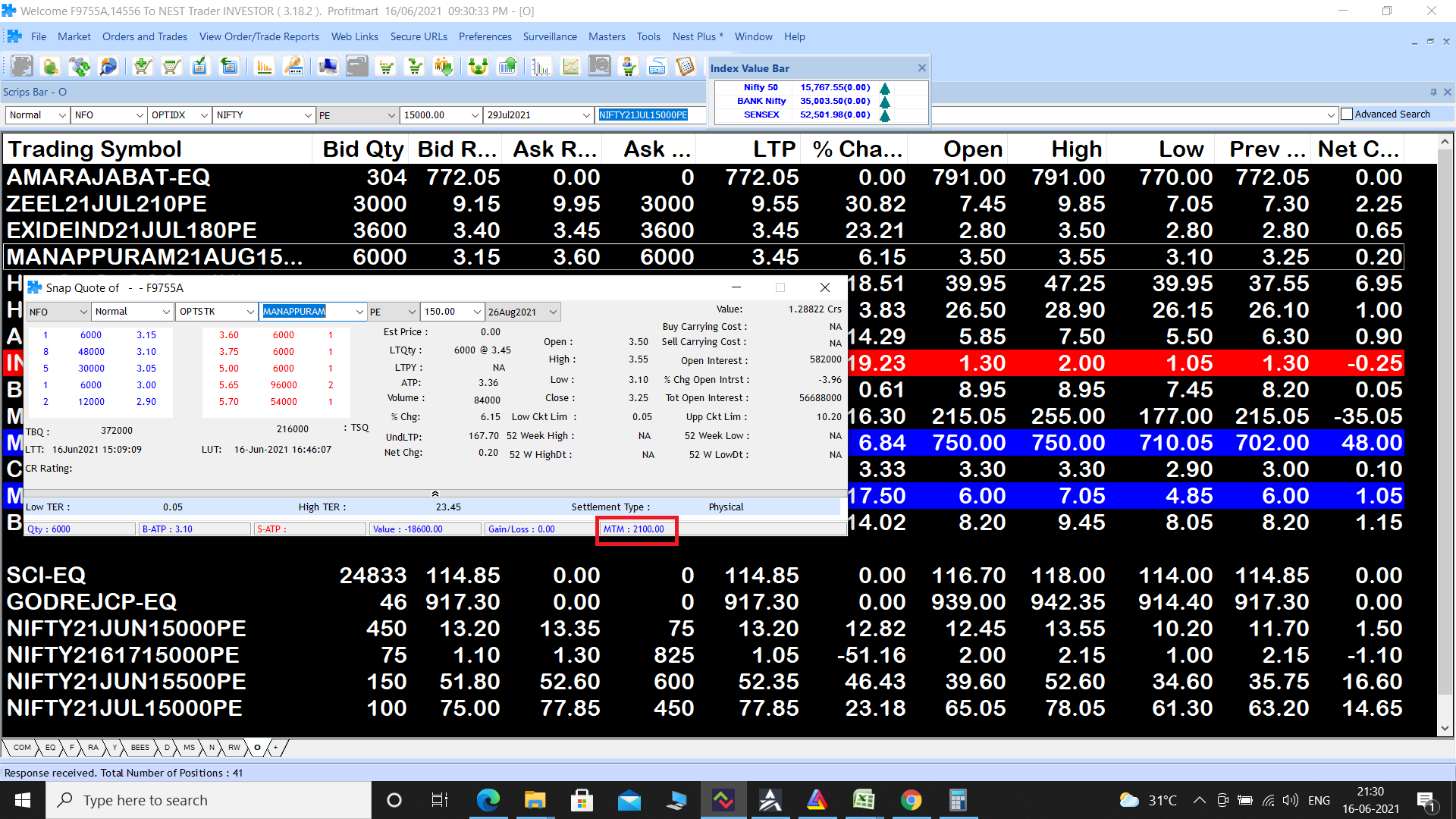The image size is (1456, 819).
Task: Click the cart with orange dots icon
Action: point(387,67)
